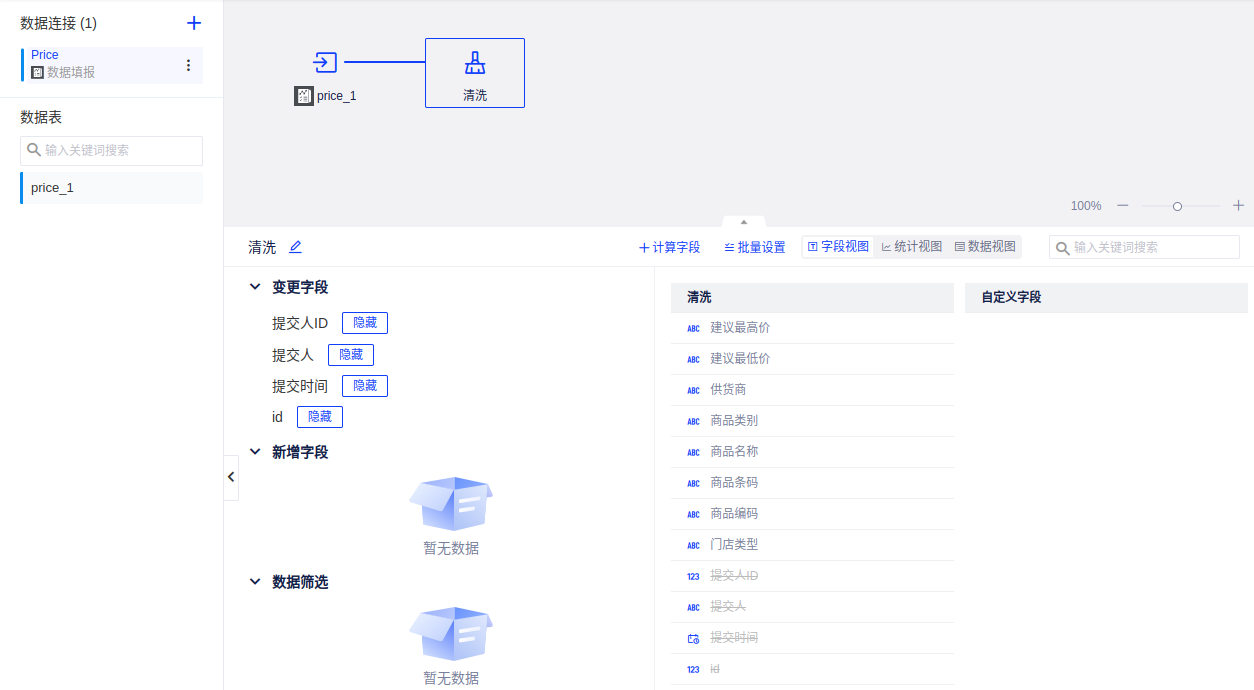Click the pencil icon to rename 清洗

pos(295,247)
